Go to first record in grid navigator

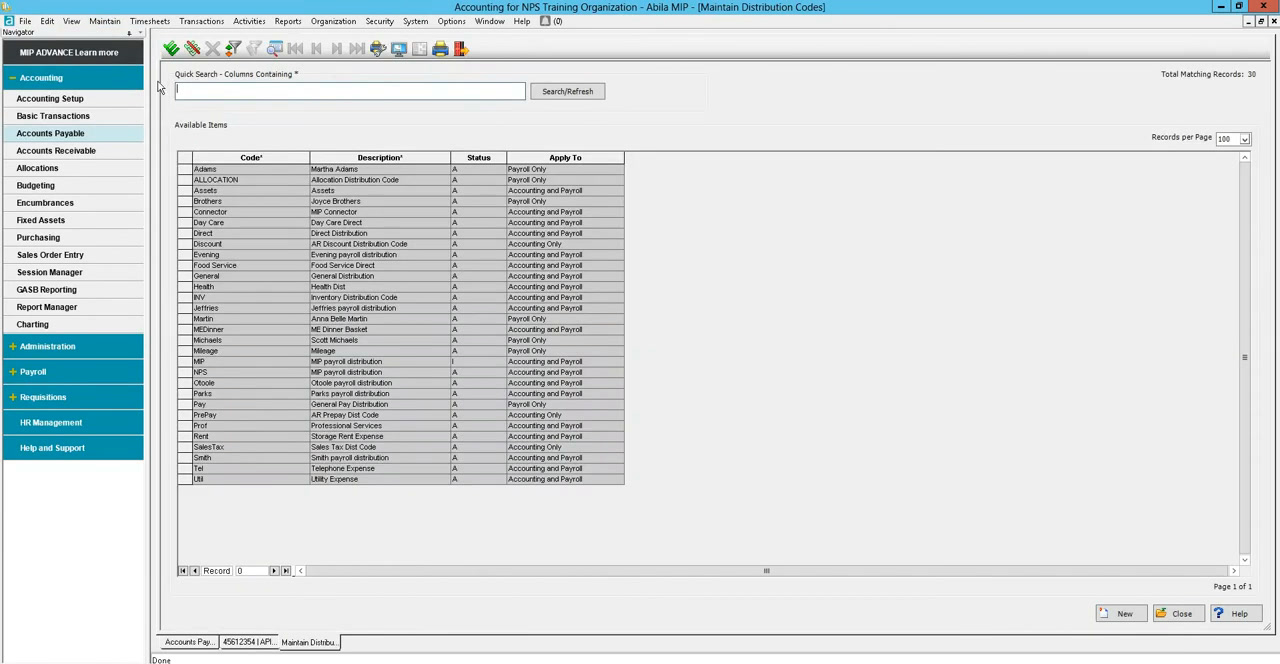tap(183, 571)
